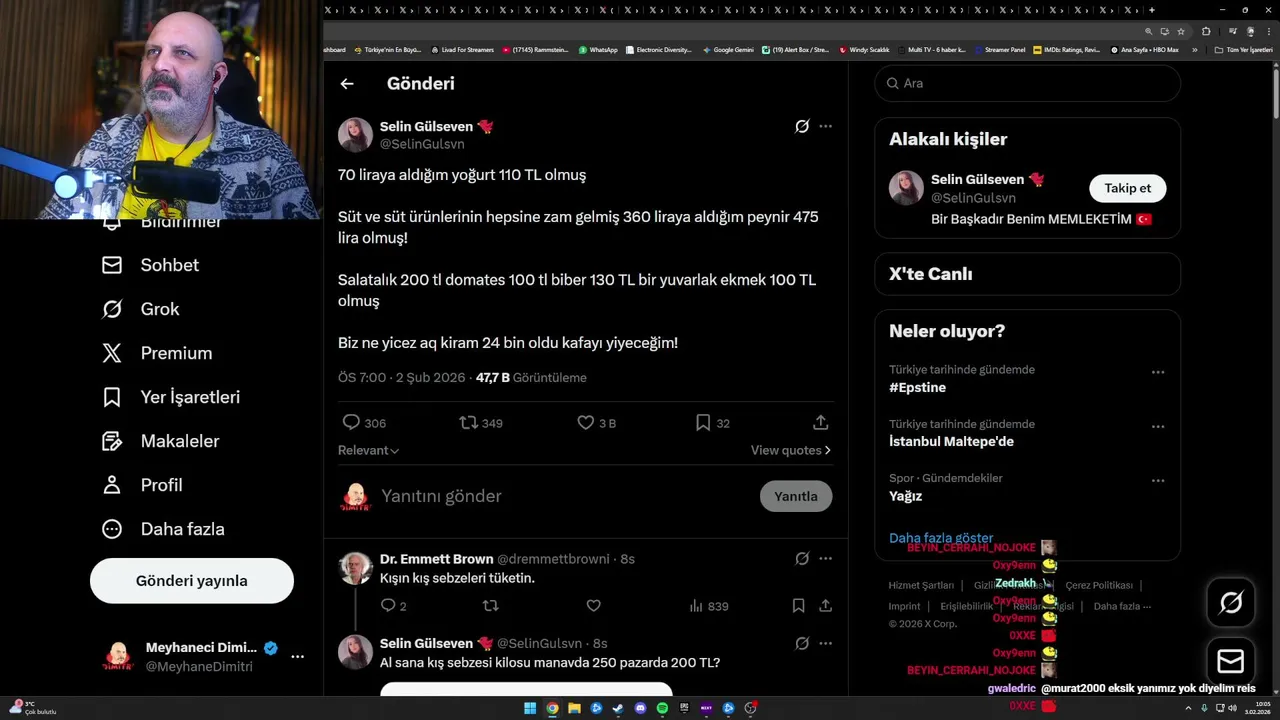This screenshot has height=720, width=1280.
Task: Open Chrome from the taskbar
Action: pyautogui.click(x=552, y=709)
